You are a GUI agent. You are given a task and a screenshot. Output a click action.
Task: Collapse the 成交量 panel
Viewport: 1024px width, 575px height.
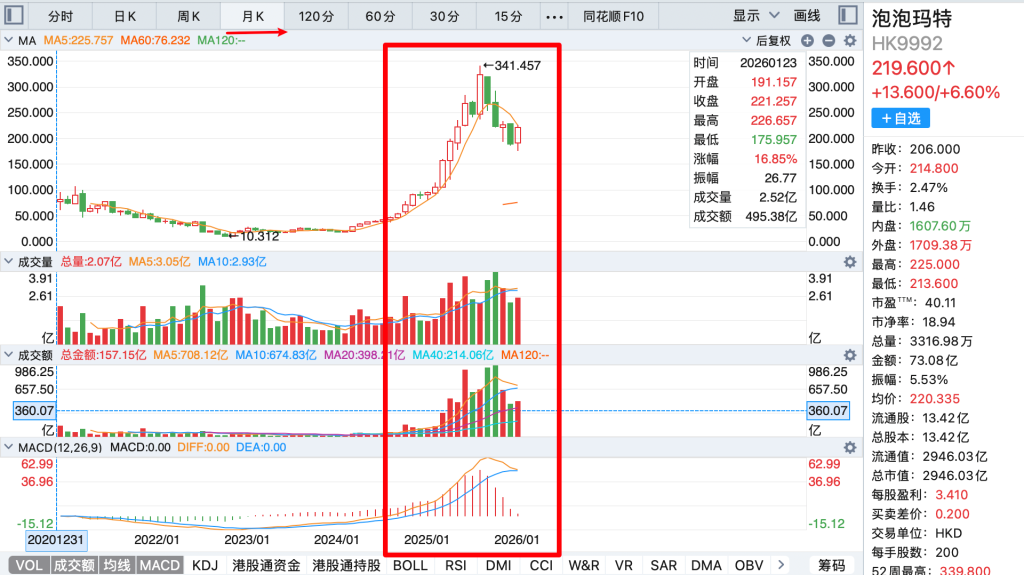coord(7,262)
